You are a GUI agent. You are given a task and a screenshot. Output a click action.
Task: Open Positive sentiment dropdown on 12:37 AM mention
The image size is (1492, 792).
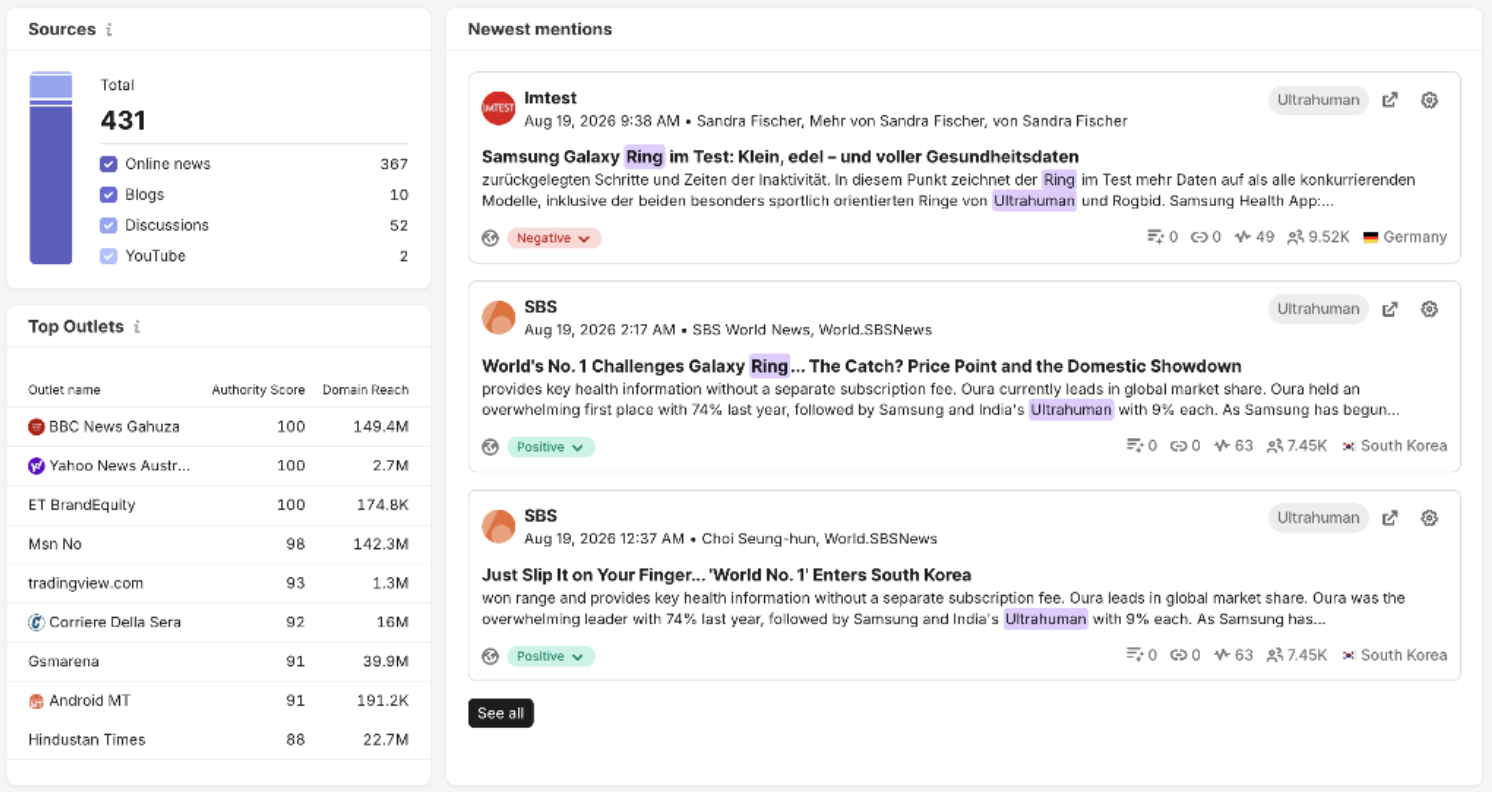tap(551, 656)
